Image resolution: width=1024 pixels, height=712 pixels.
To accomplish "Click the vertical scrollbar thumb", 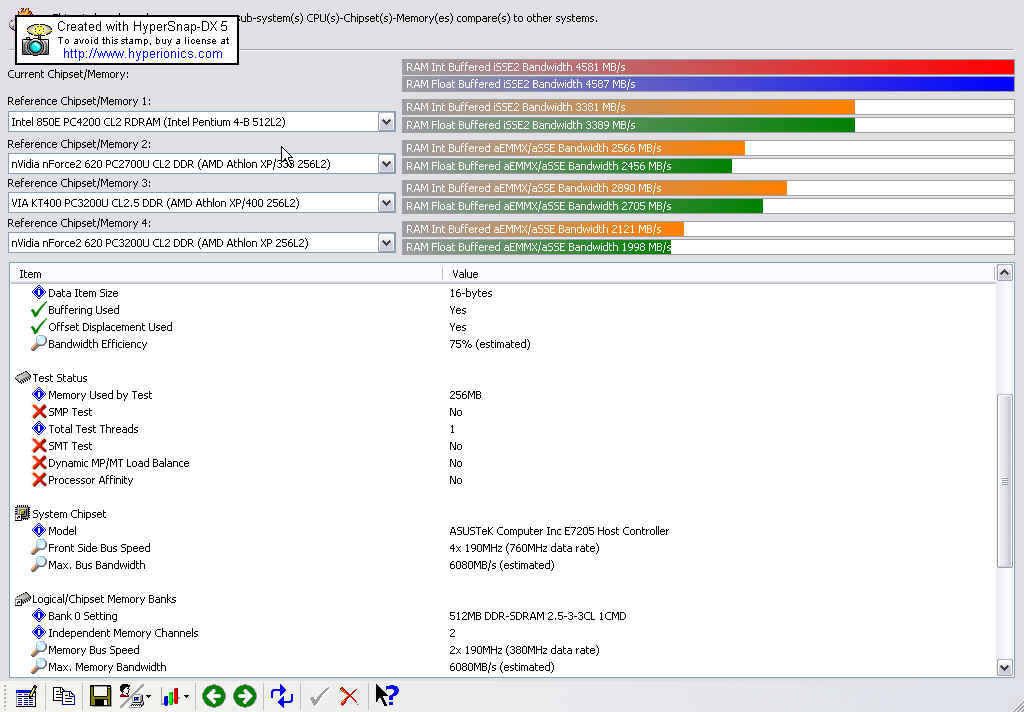I will pos(1004,481).
